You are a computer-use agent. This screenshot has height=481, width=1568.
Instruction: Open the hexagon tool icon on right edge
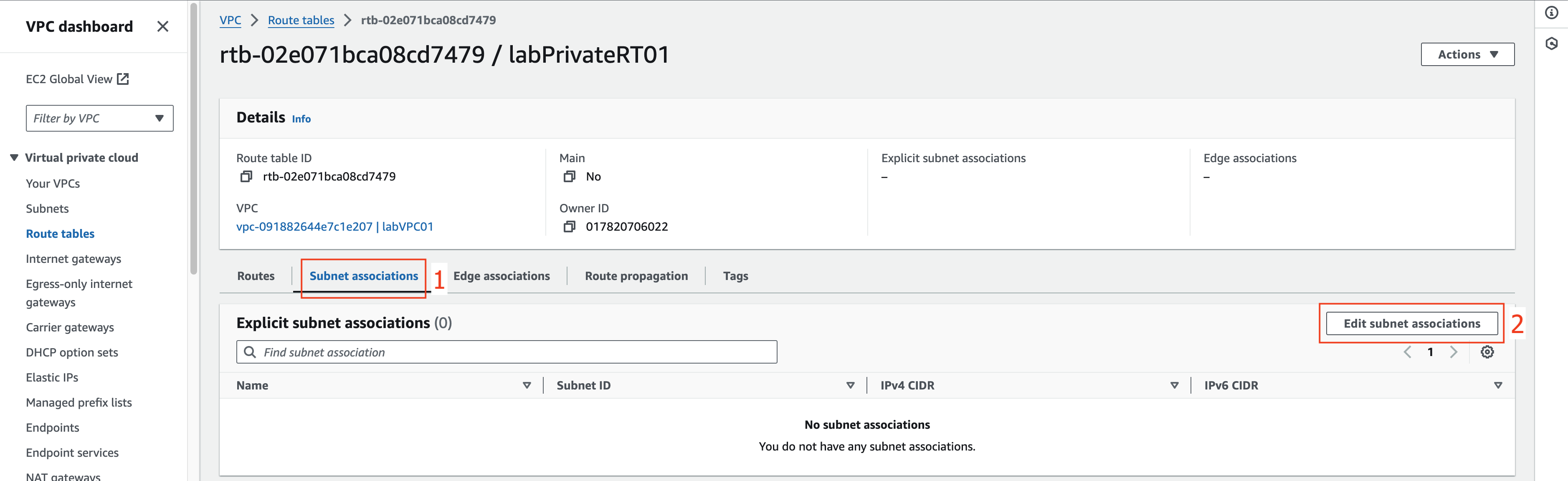[1552, 43]
